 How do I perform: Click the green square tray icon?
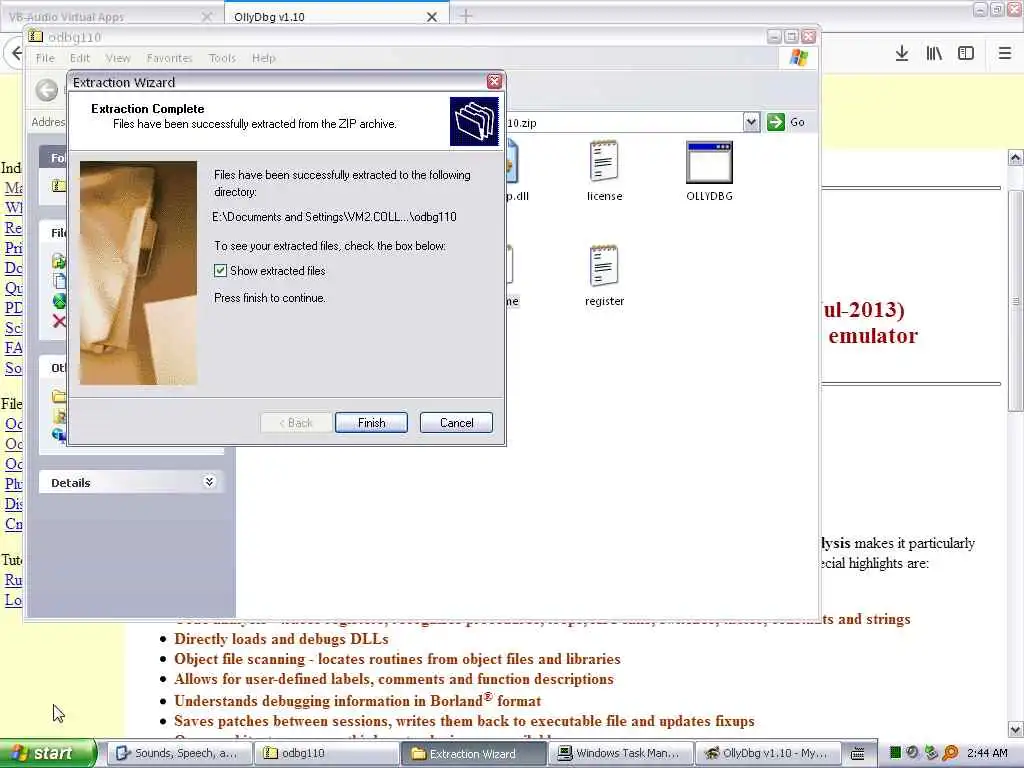tap(895, 753)
